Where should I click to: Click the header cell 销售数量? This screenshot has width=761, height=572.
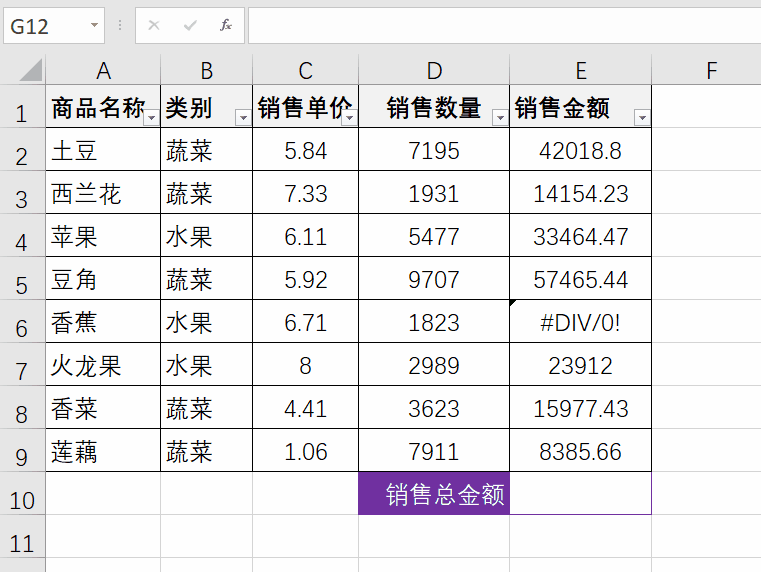(x=434, y=107)
